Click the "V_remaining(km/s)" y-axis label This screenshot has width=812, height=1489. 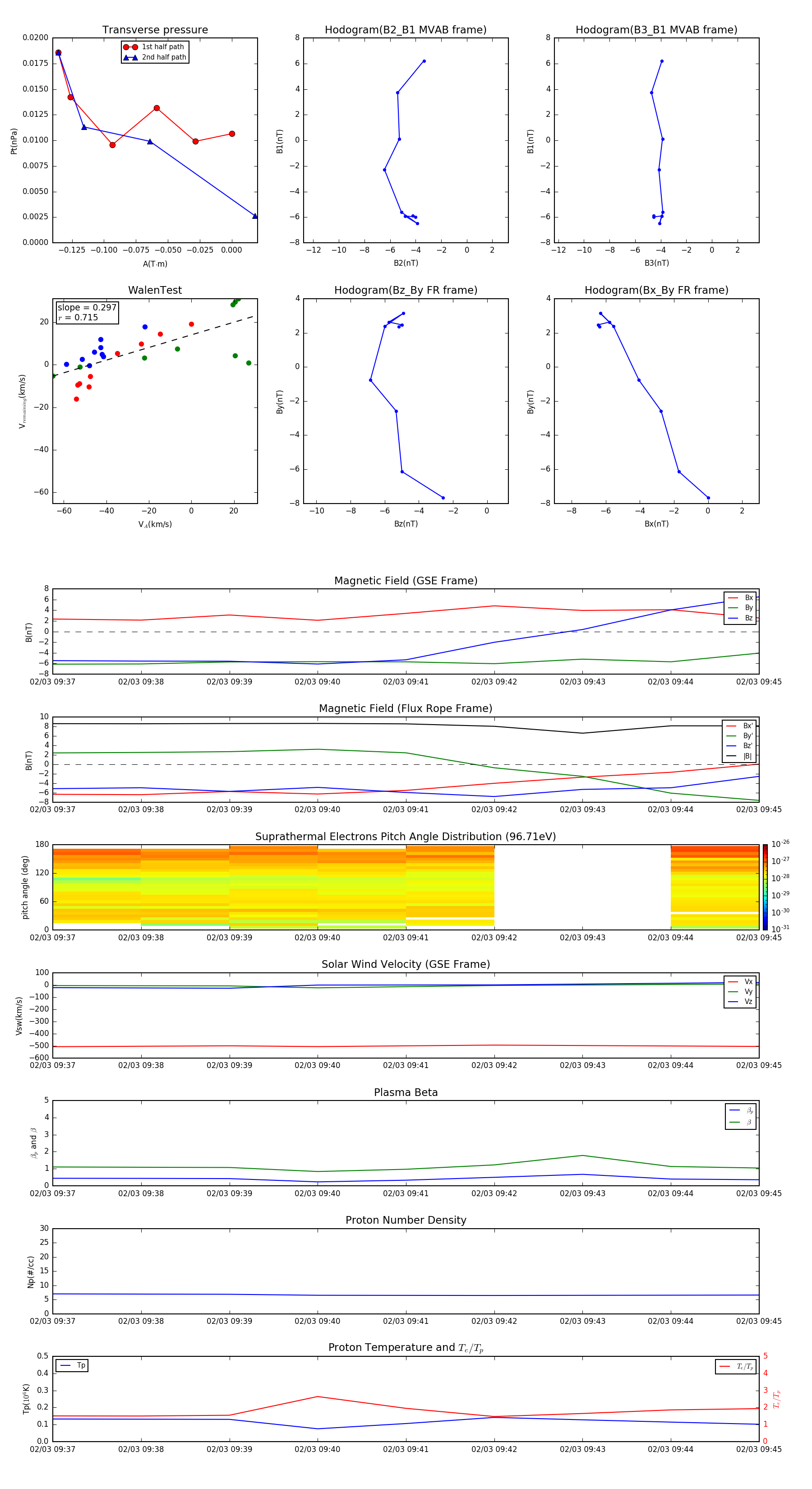22,401
